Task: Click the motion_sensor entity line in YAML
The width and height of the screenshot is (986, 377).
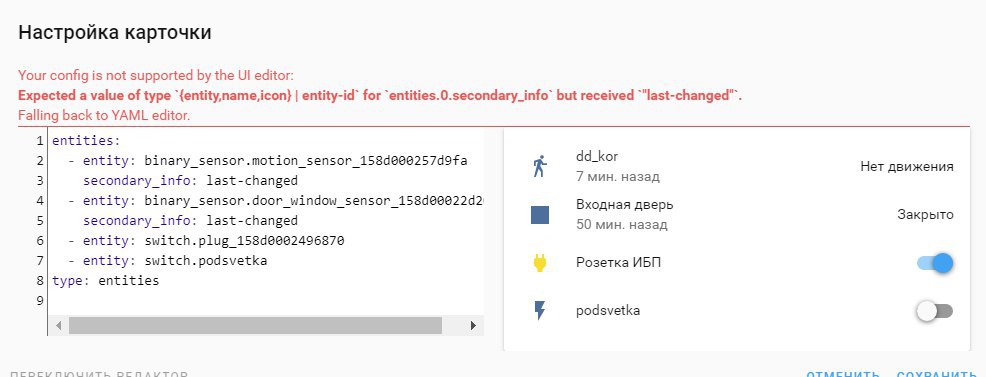Action: [x=268, y=161]
